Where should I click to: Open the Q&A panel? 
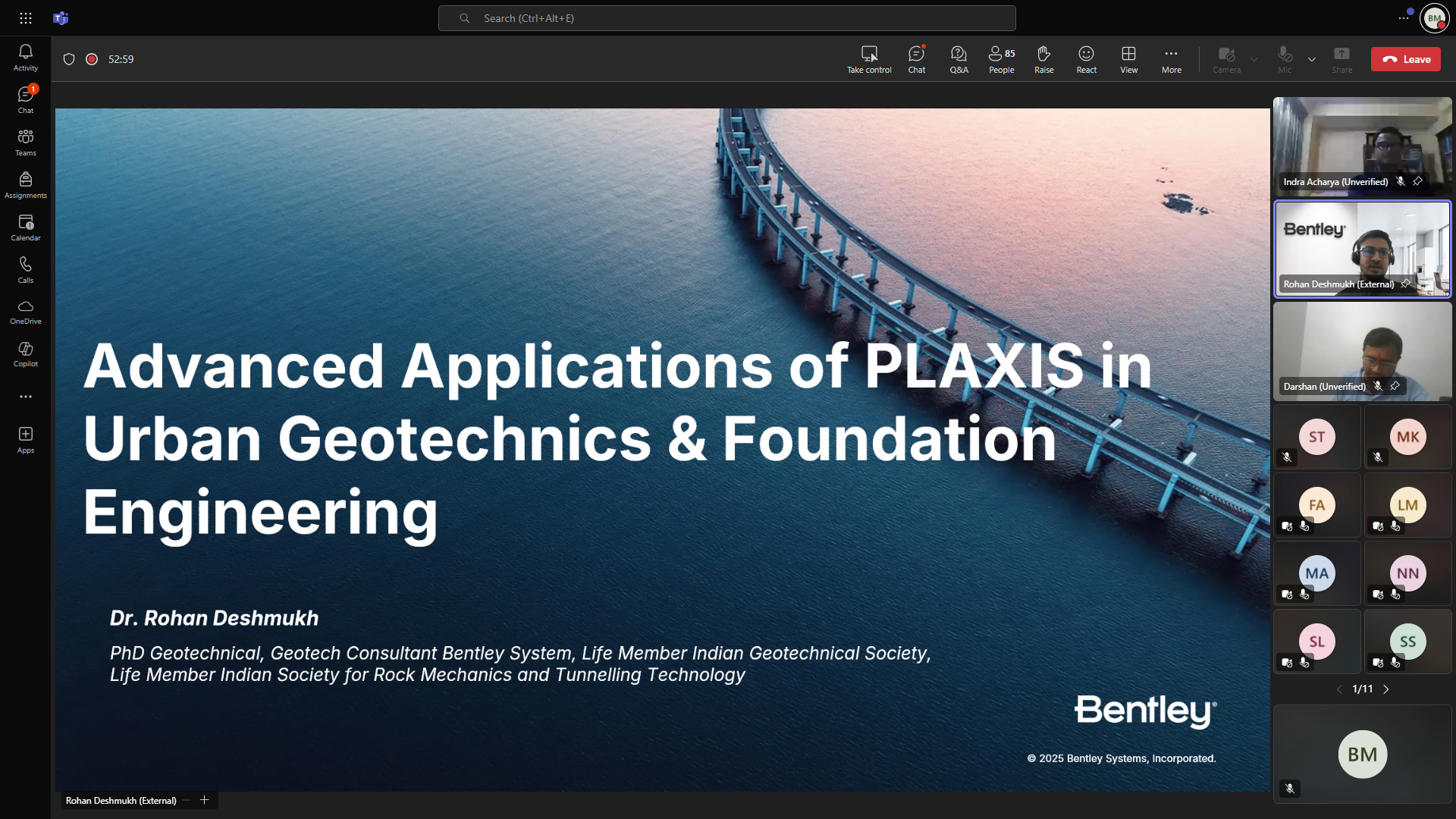[959, 59]
